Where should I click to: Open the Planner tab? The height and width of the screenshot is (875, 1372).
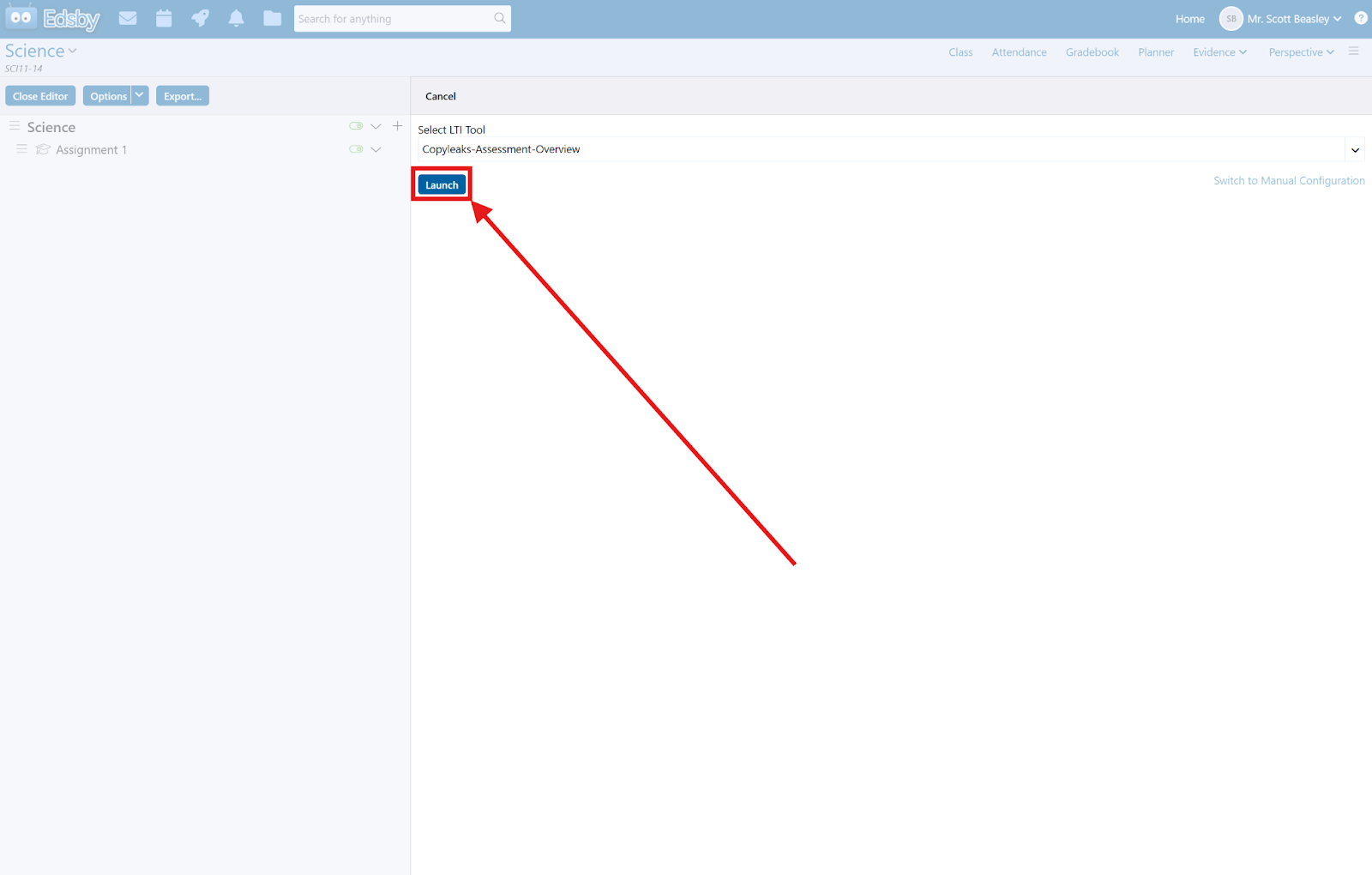click(x=1156, y=52)
